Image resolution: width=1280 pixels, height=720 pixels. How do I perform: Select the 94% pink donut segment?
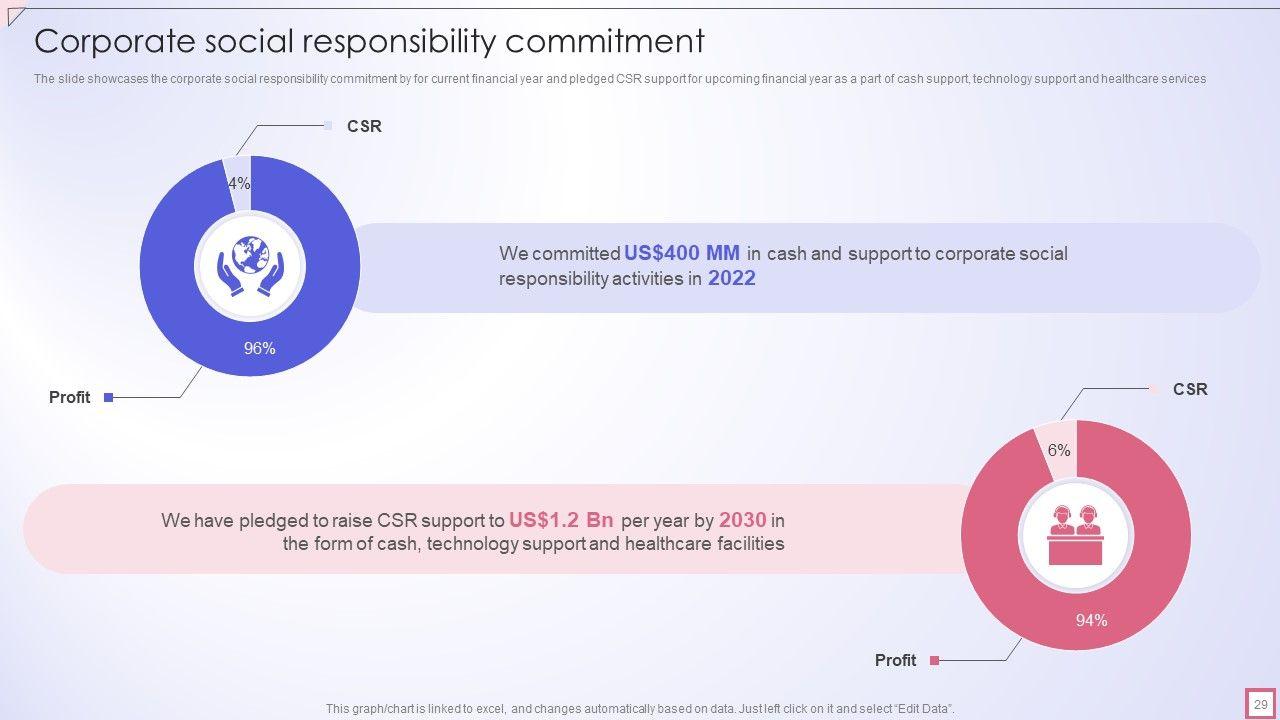click(1091, 620)
